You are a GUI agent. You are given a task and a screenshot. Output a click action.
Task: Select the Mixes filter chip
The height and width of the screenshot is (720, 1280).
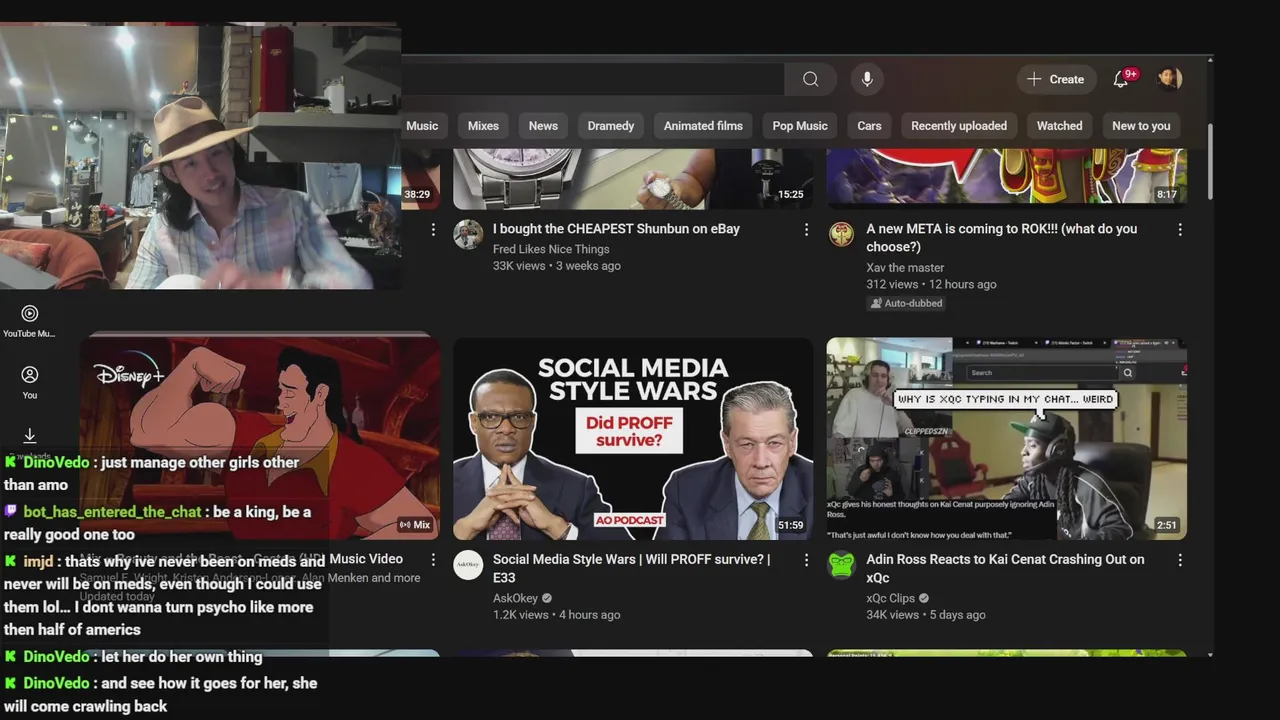(x=483, y=126)
